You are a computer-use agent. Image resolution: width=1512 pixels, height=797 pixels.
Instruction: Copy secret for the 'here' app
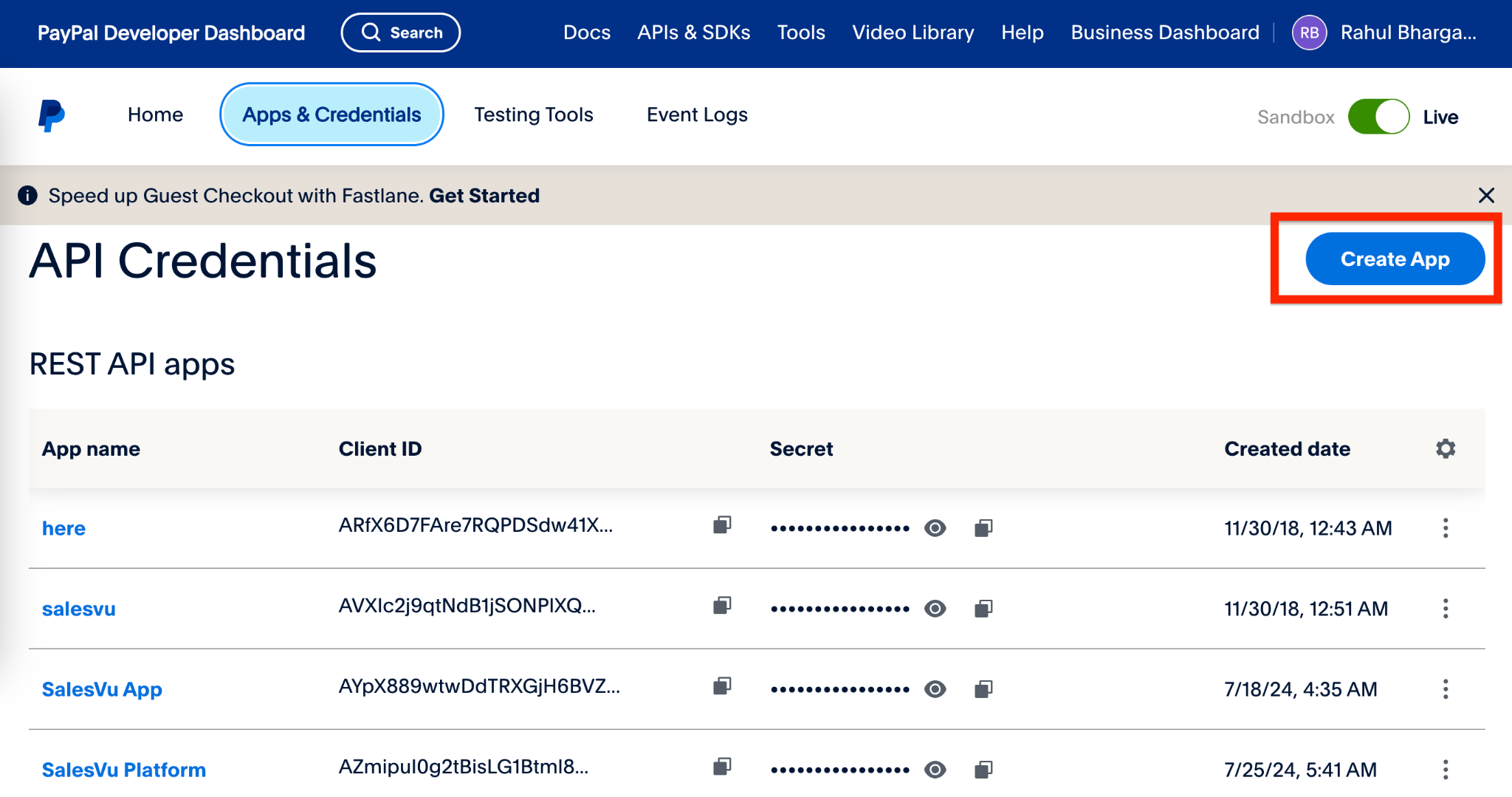point(983,528)
